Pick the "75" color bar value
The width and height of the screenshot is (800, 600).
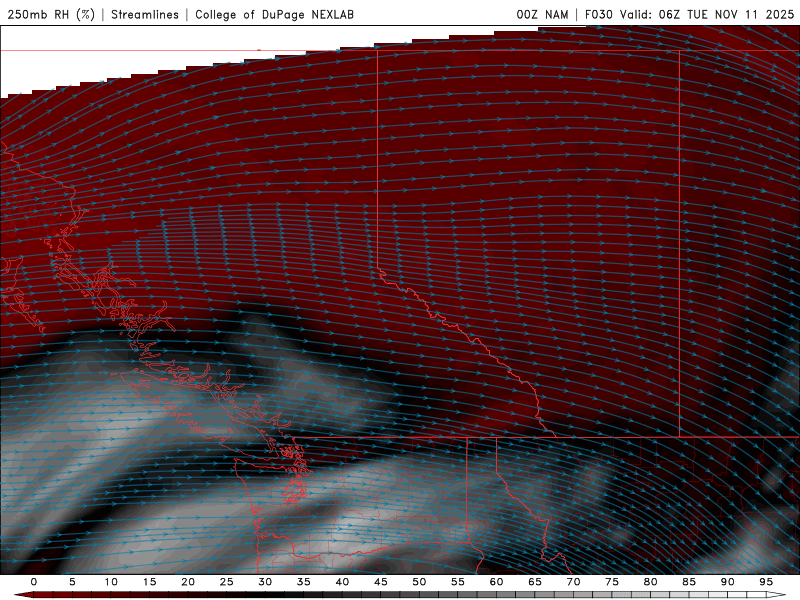[x=612, y=582]
